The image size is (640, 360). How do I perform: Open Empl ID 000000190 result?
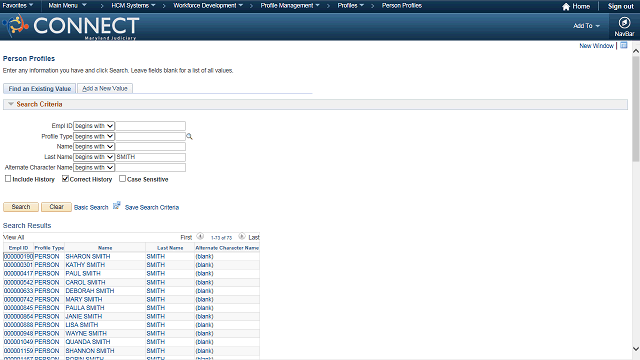(18, 256)
